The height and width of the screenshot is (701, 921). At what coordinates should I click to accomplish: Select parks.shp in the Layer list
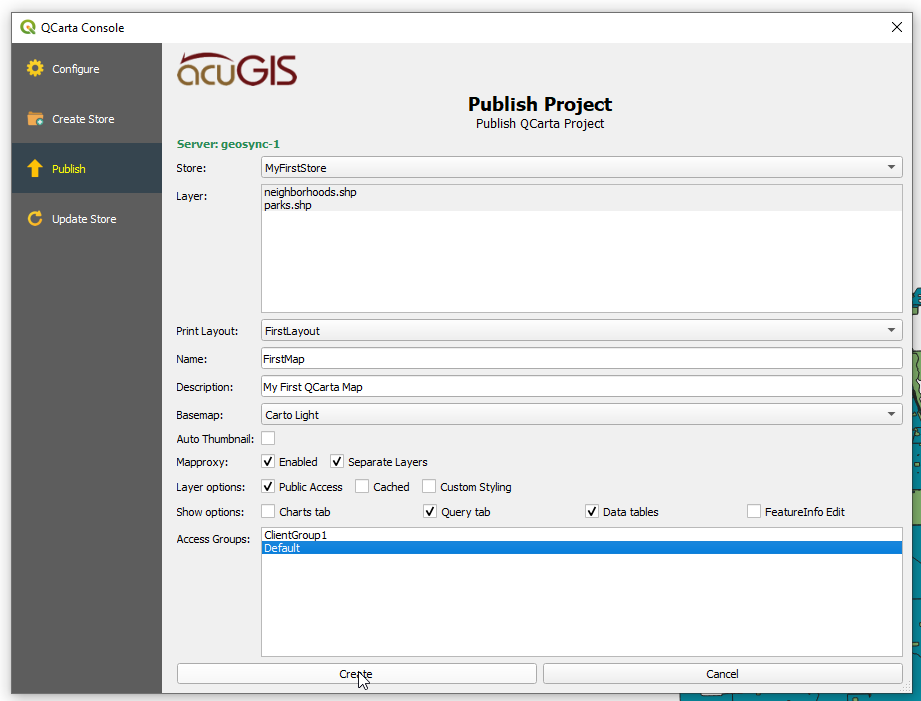(581, 205)
